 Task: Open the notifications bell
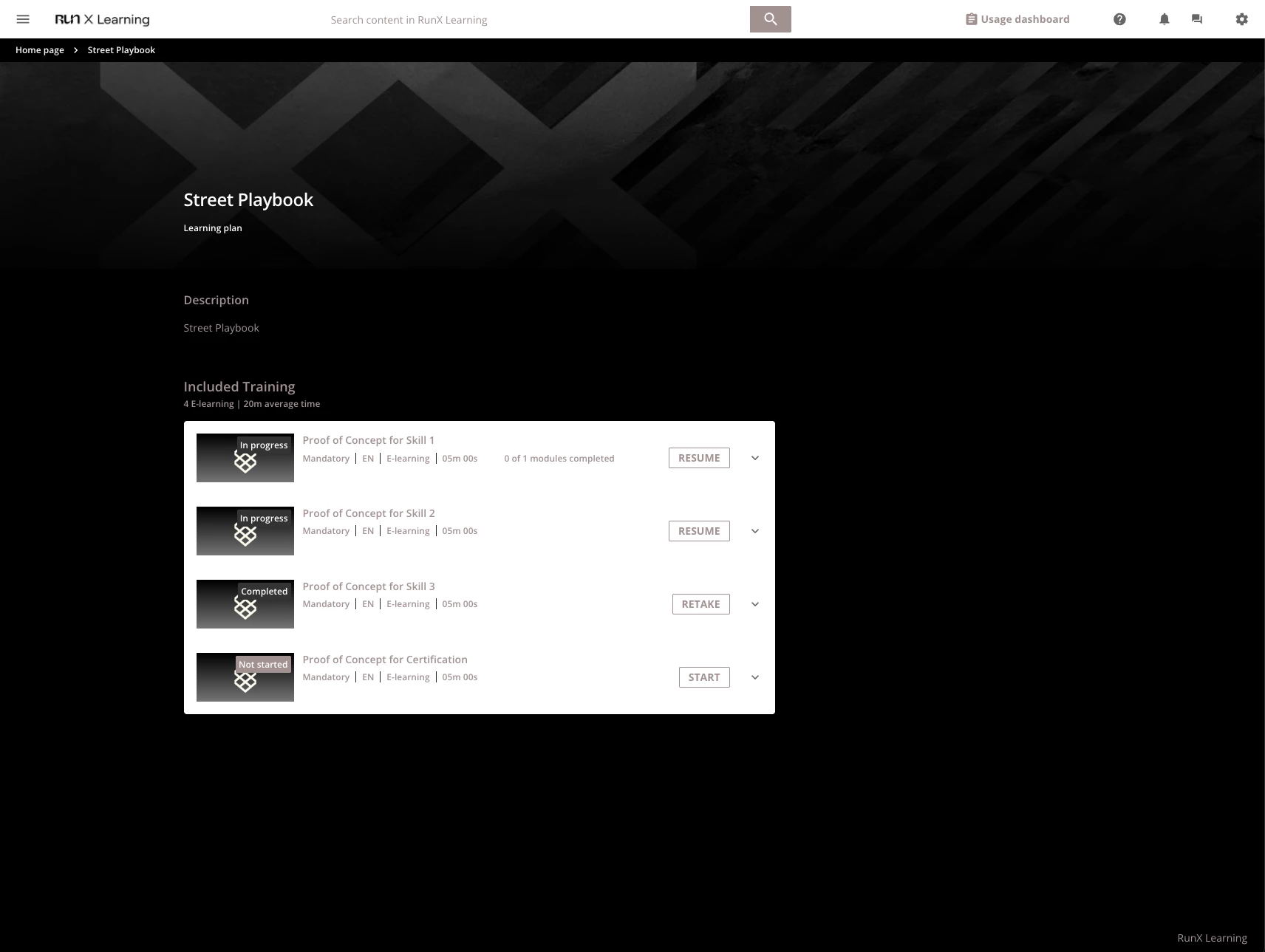(1165, 19)
